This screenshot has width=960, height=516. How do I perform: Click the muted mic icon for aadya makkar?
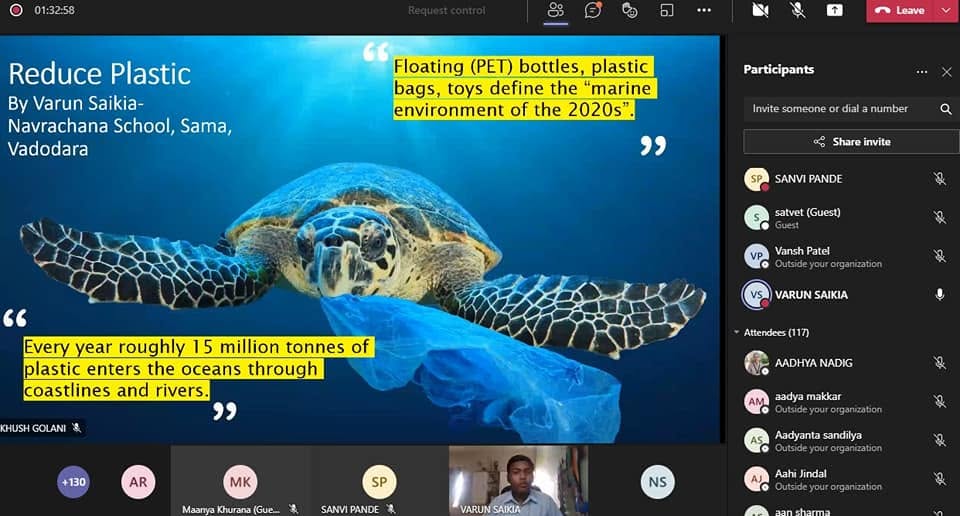point(940,402)
